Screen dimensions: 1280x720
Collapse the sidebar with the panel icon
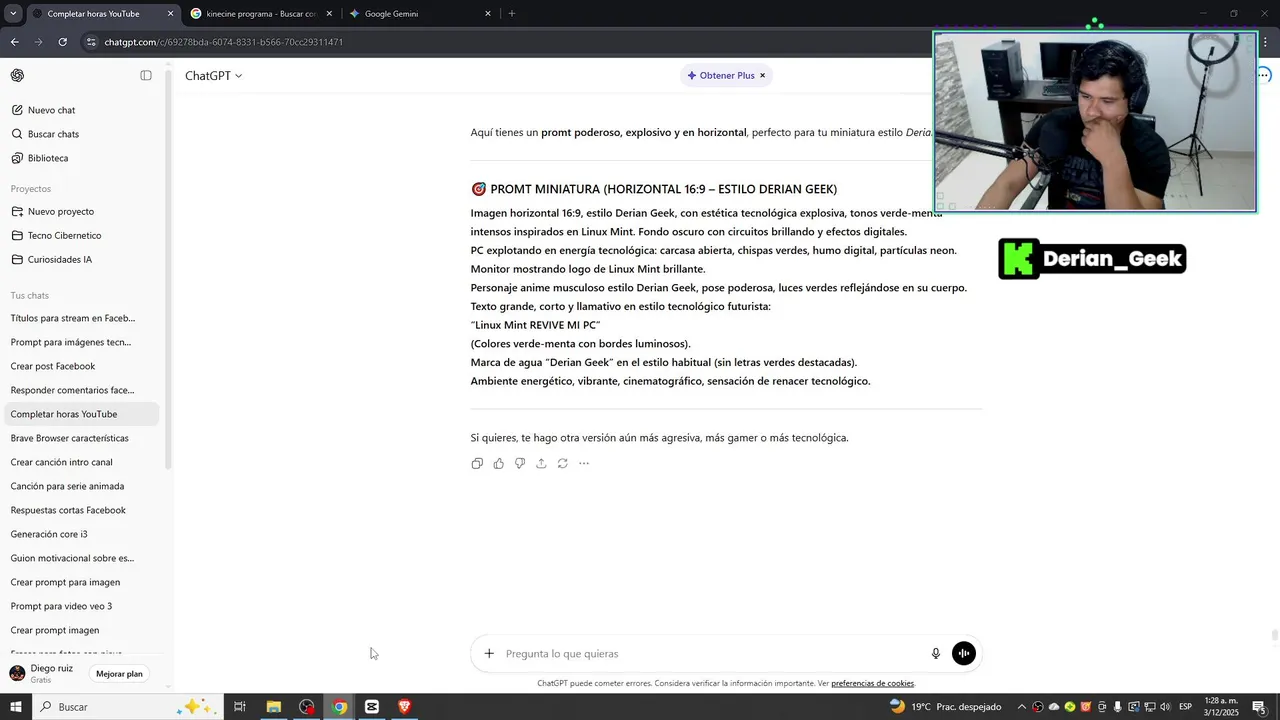(146, 76)
